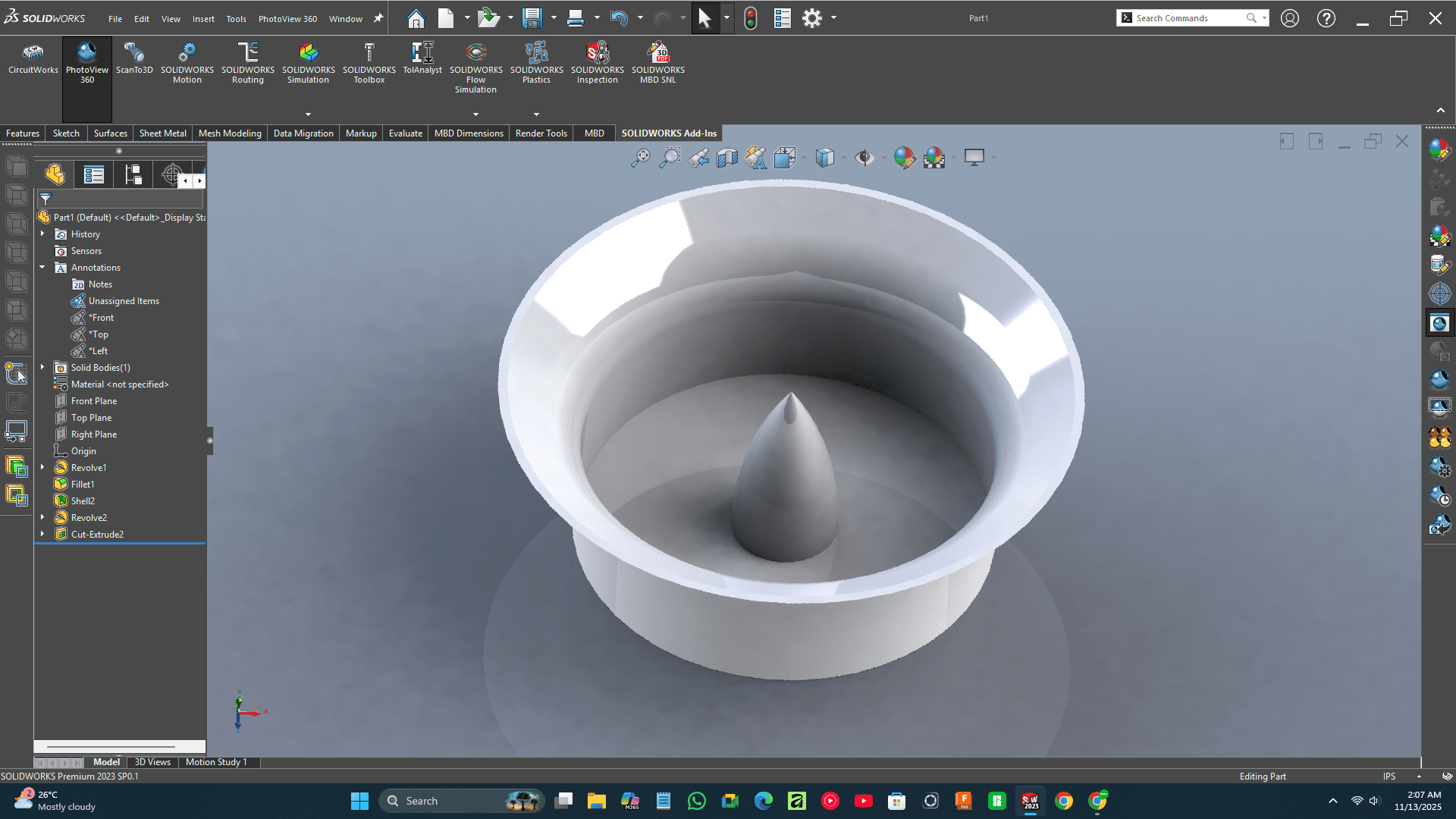Click the Section View icon
1456x819 pixels.
point(727,158)
